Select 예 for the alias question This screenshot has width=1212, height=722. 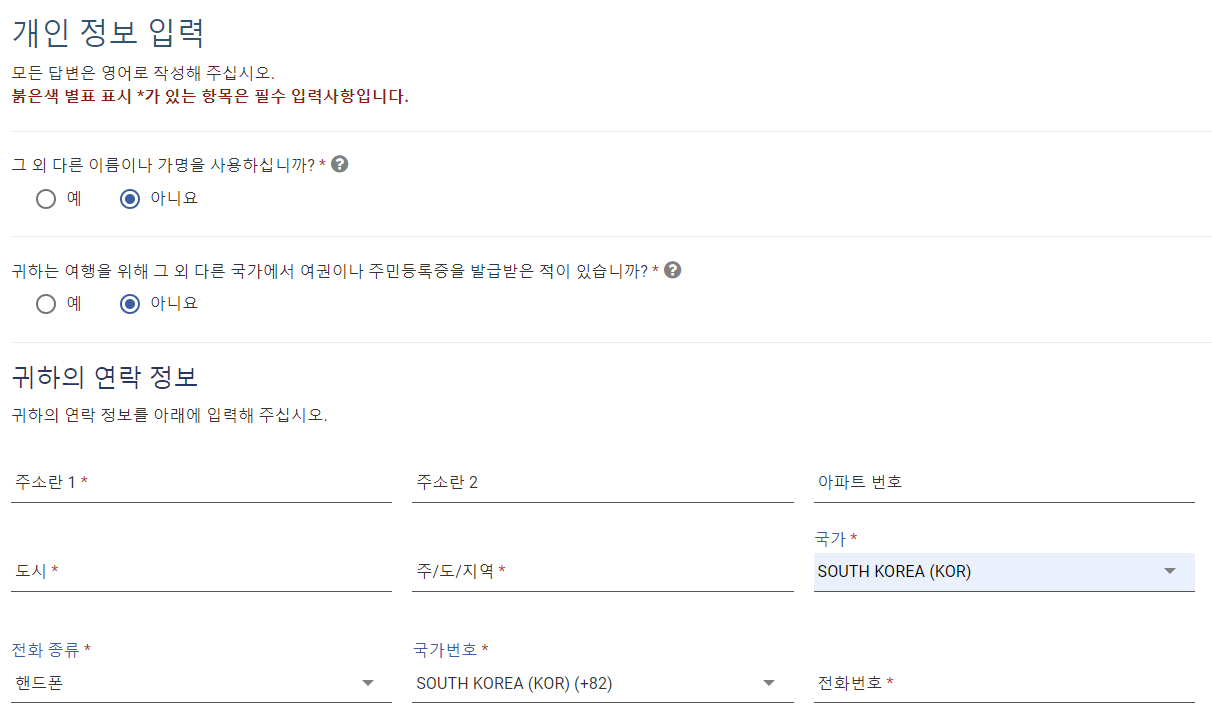click(x=46, y=199)
